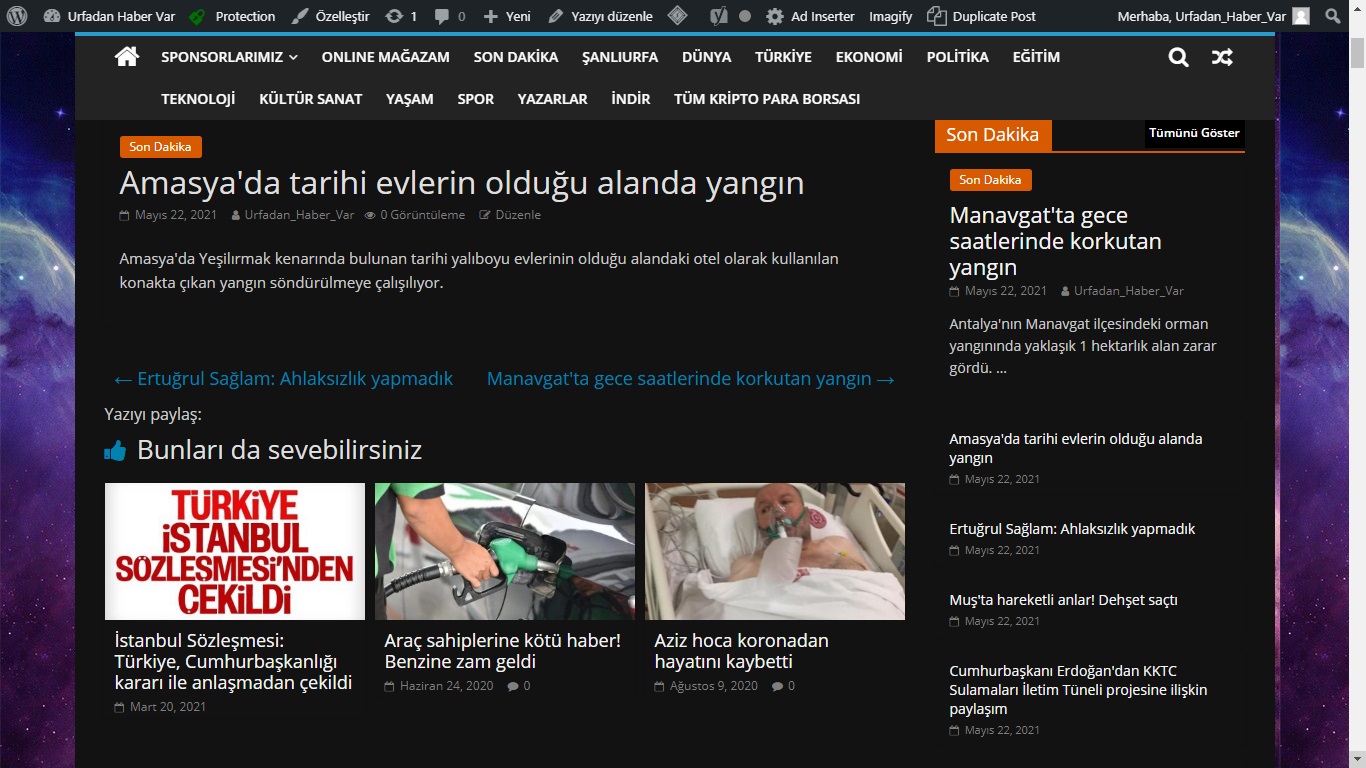Click the admin bar search magnifier

[1332, 16]
